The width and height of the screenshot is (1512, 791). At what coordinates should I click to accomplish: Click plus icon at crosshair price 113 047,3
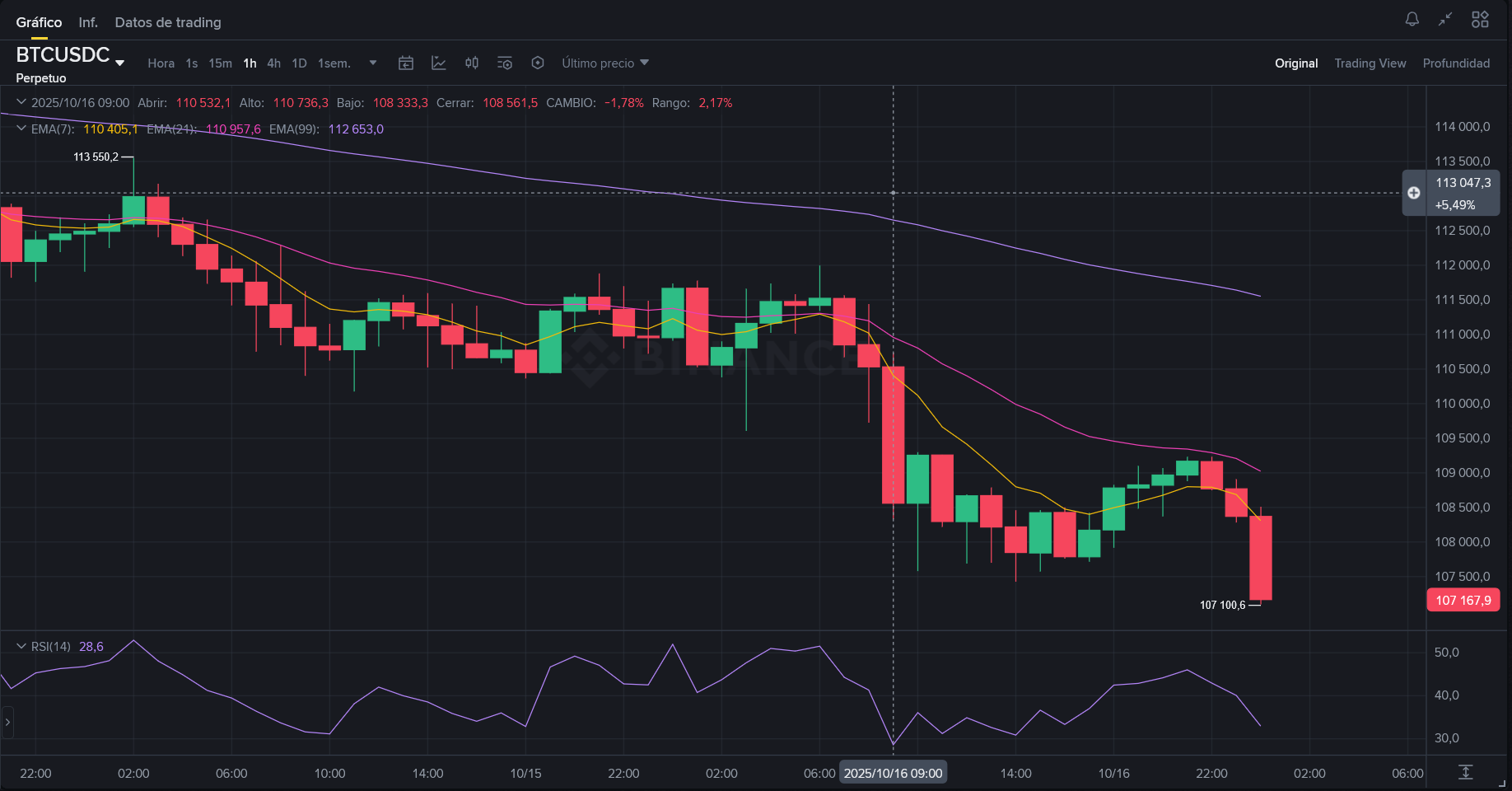coord(1414,193)
